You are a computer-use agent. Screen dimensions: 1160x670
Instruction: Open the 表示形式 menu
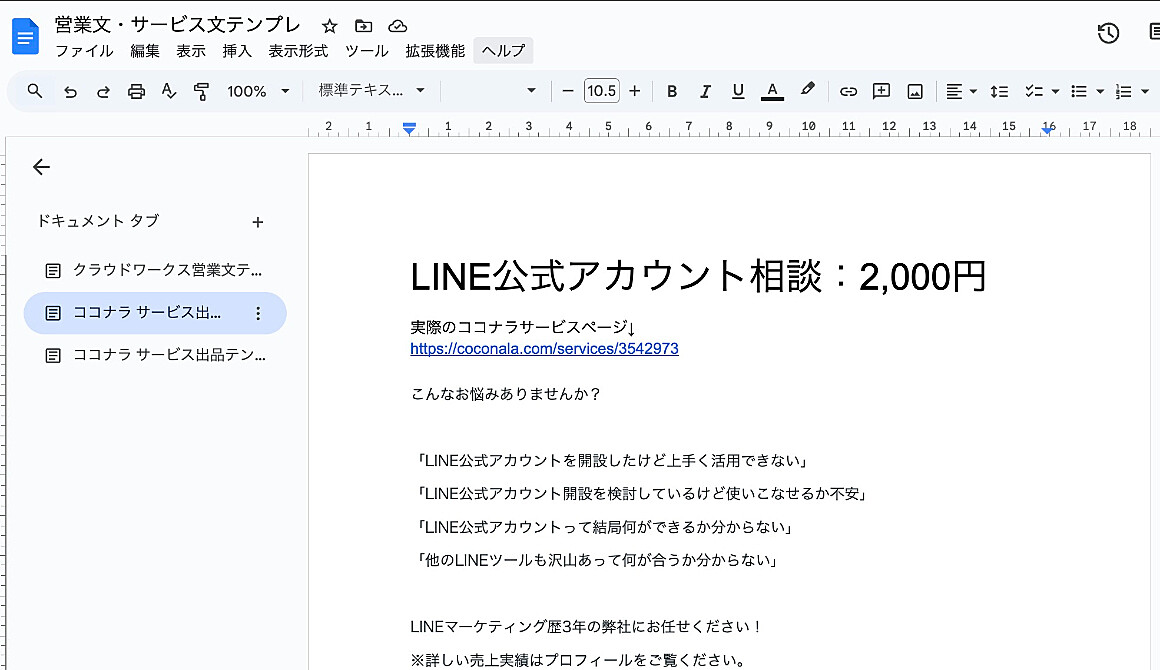298,51
